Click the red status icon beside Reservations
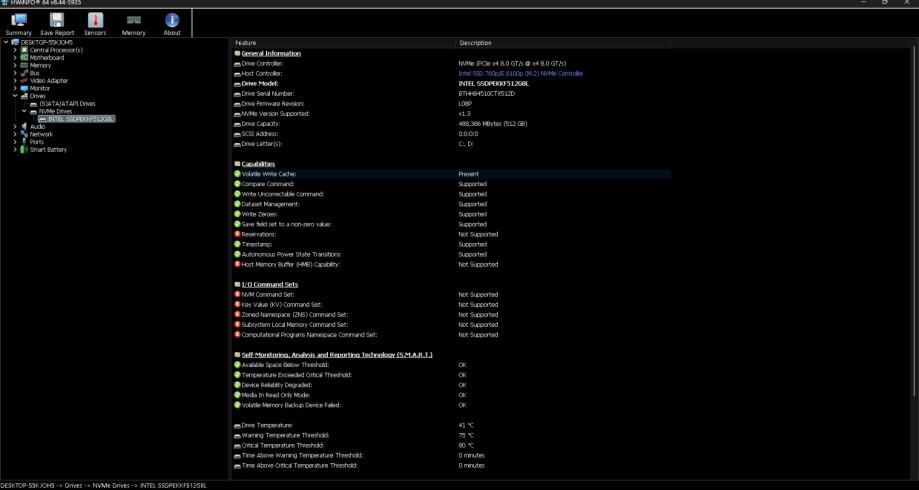Image resolution: width=919 pixels, height=490 pixels. click(x=236, y=234)
